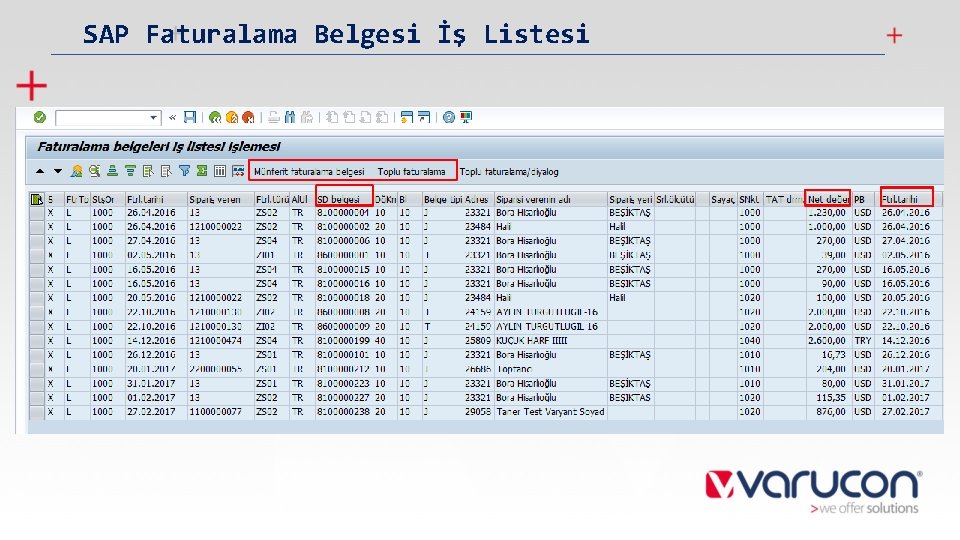Image resolution: width=960 pixels, height=540 pixels.
Task: Select row marker for SD document 8100000002
Action: [37, 227]
